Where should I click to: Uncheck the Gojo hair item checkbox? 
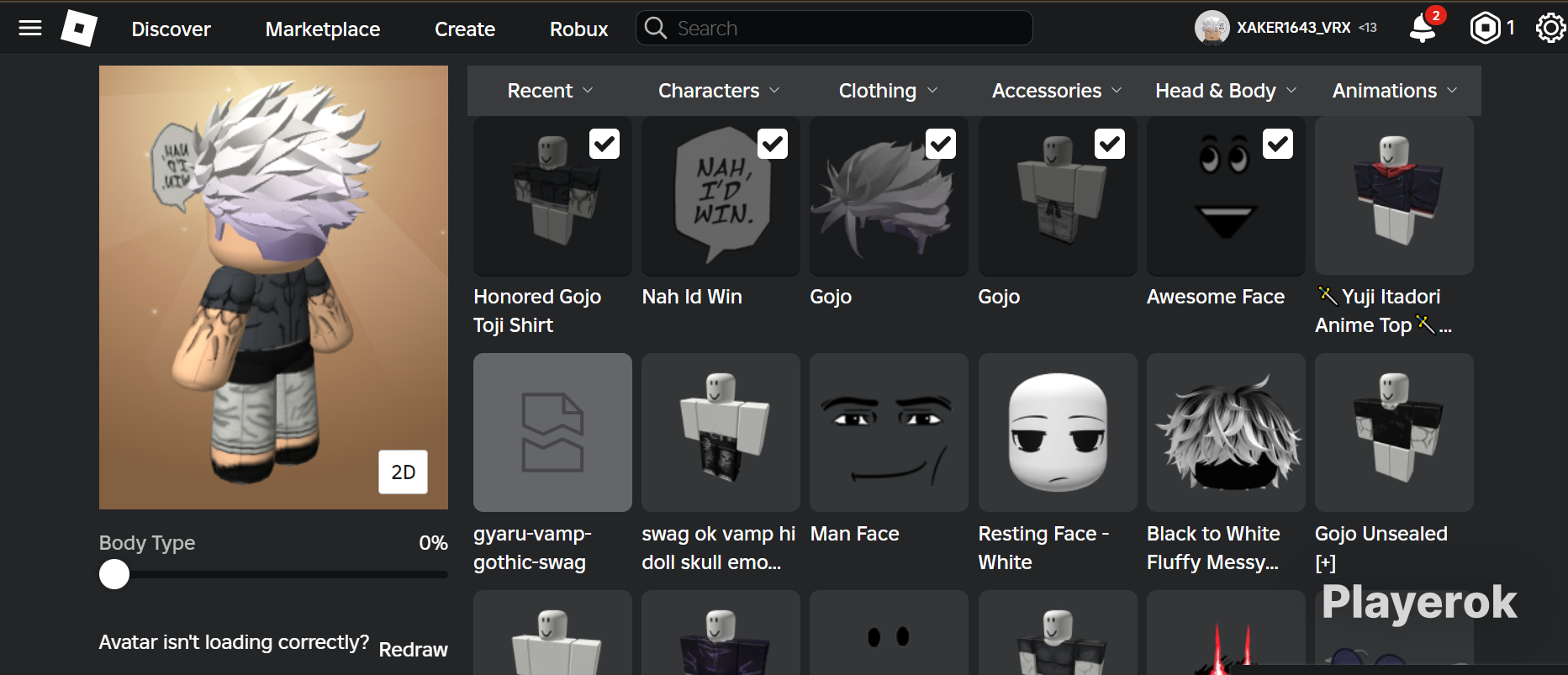(941, 144)
